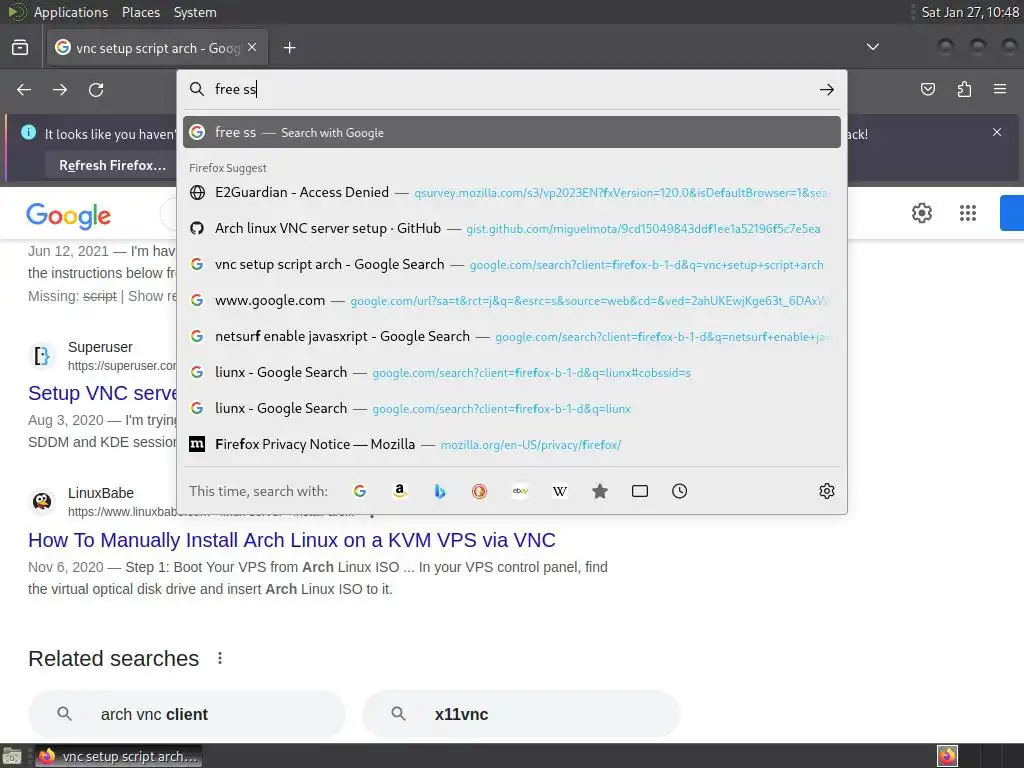Click the Google logo on the page

[x=69, y=216]
